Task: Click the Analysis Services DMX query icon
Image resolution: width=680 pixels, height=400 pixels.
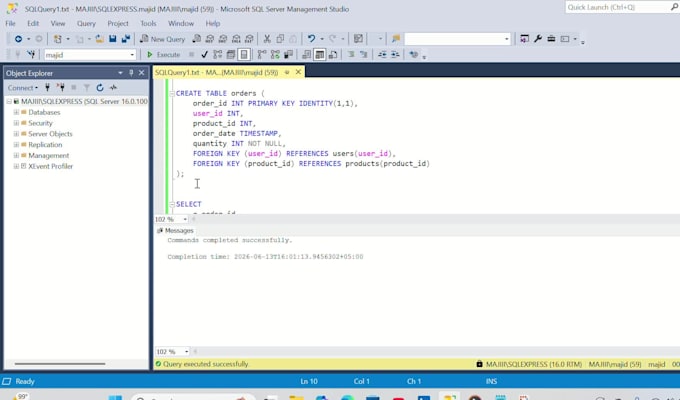Action: pyautogui.click(x=223, y=39)
